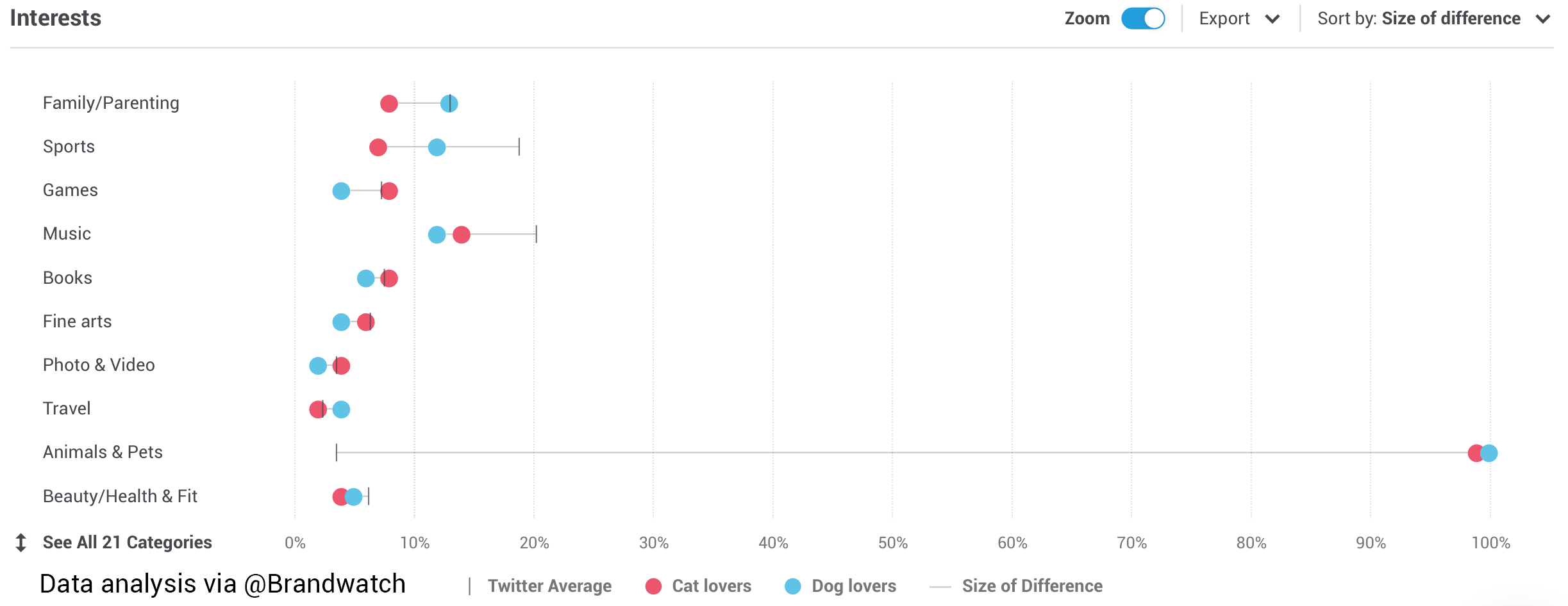Click the blue Dog lovers dot for Books
This screenshot has width=1568, height=606.
coord(365,279)
